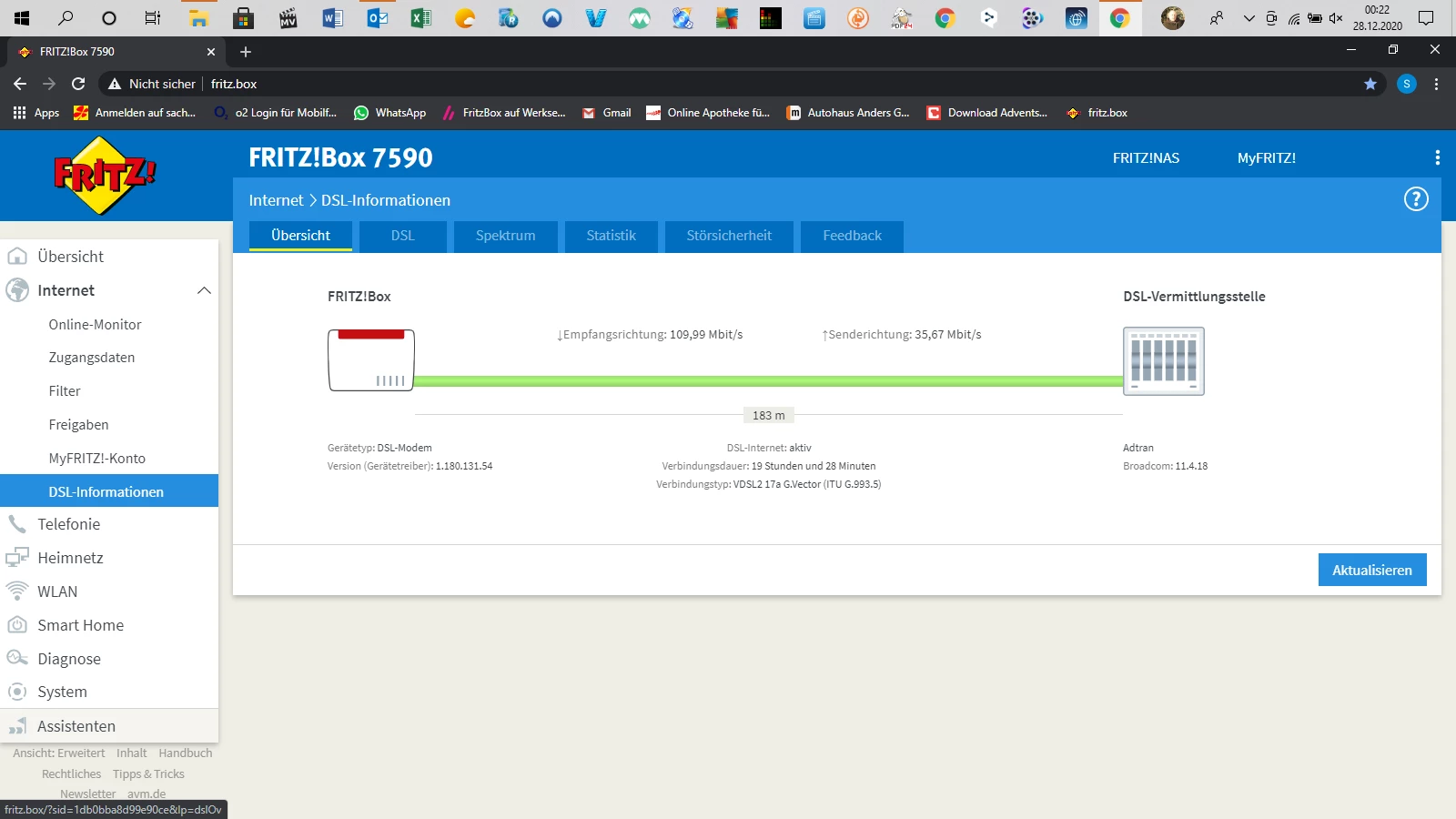Show hidden system tray icons
The height and width of the screenshot is (819, 1456).
1249,18
